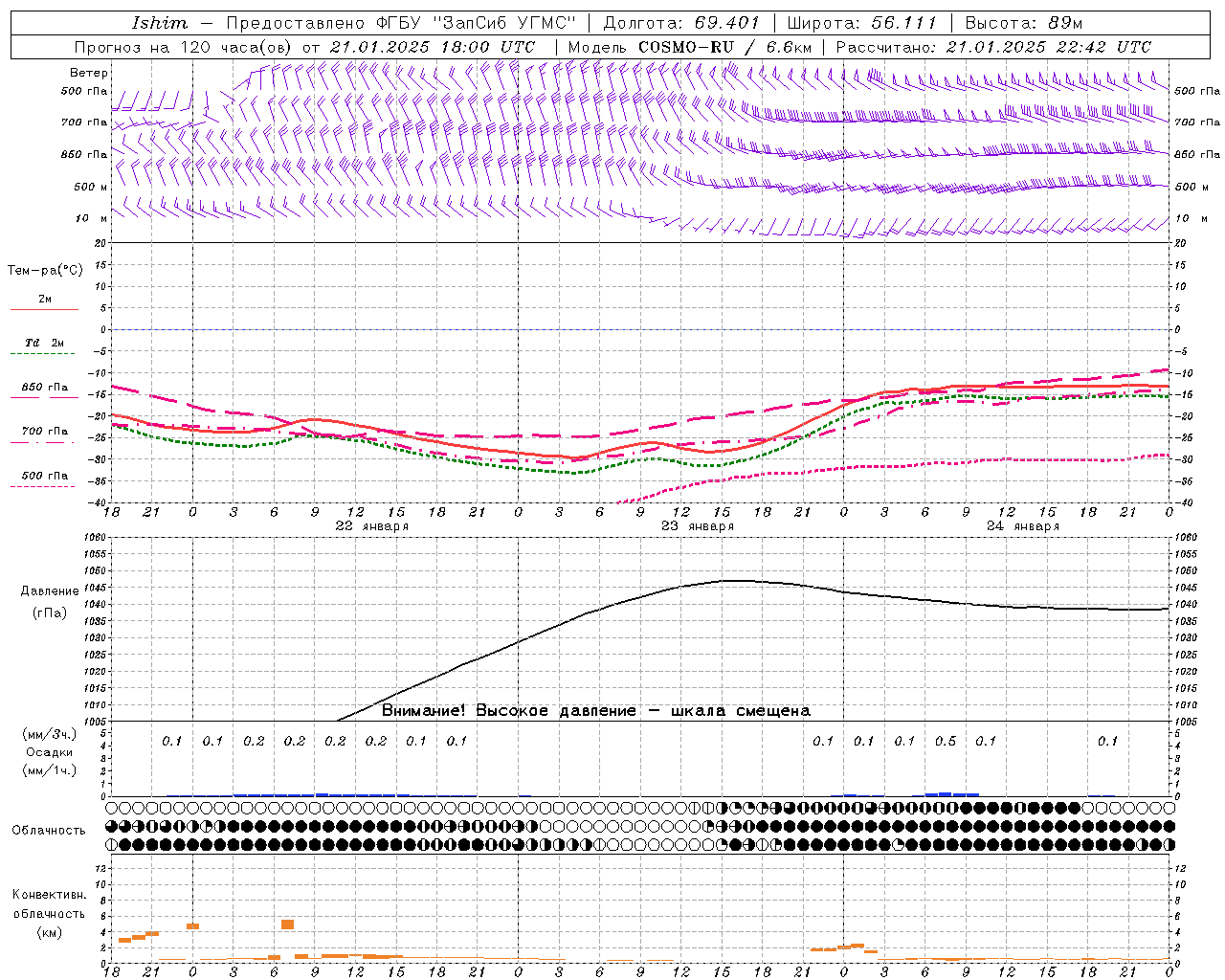Click the Давление pressure label
The image size is (1225, 980).
click(50, 591)
